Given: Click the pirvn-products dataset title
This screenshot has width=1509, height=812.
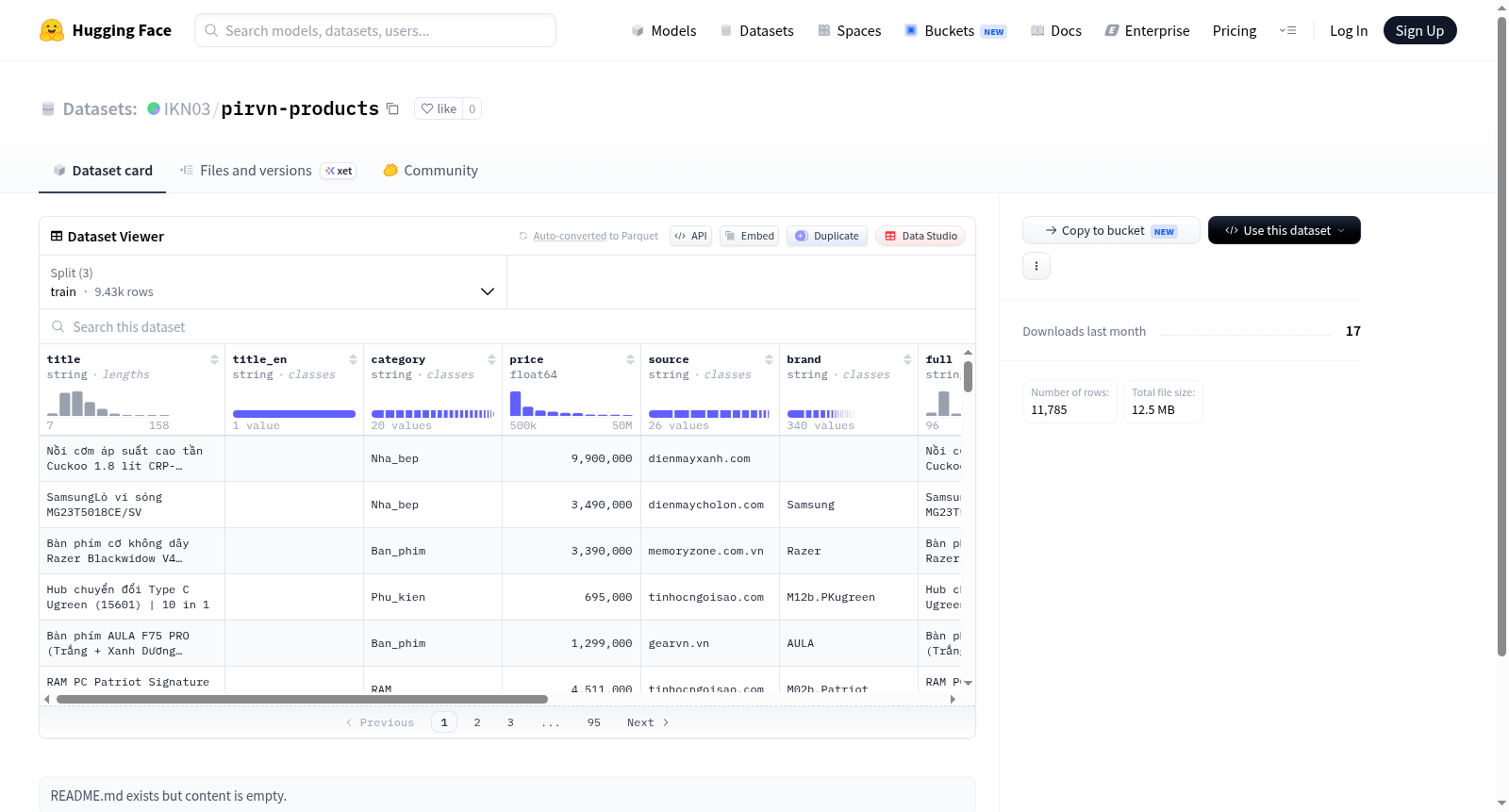Looking at the screenshot, I should click(300, 108).
